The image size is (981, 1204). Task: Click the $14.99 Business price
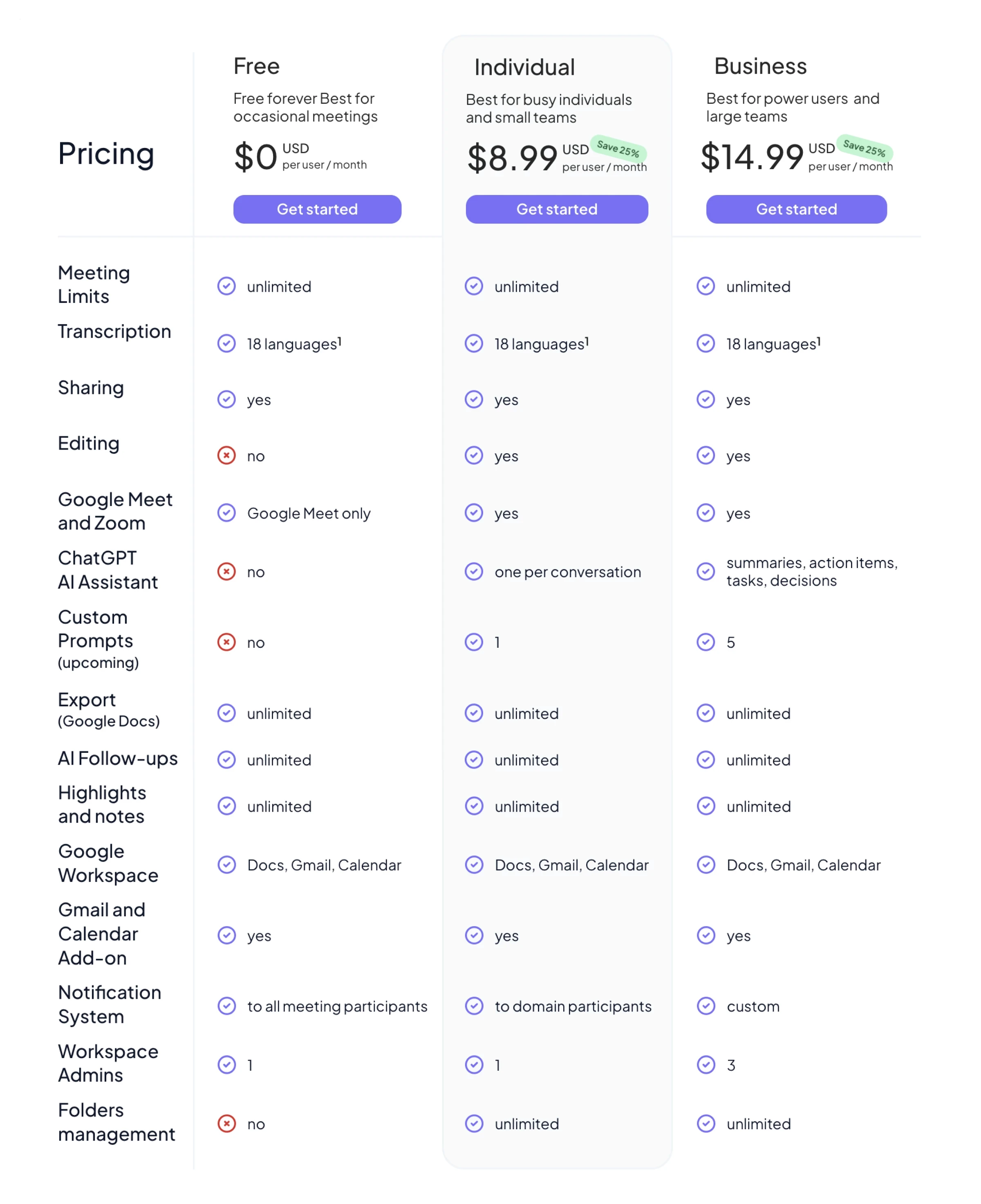click(x=752, y=157)
